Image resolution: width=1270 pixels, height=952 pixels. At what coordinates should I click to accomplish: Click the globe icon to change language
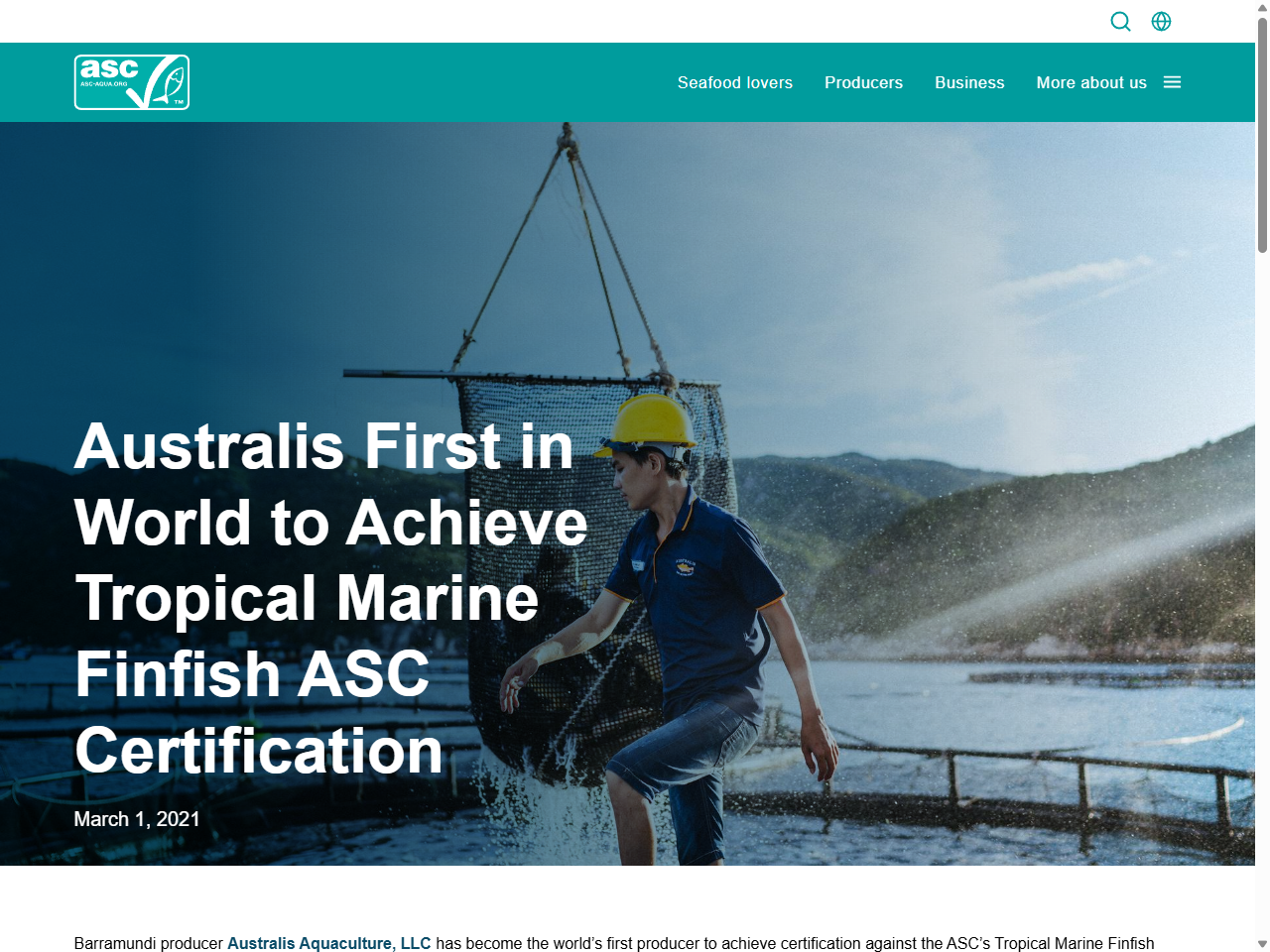[1161, 21]
